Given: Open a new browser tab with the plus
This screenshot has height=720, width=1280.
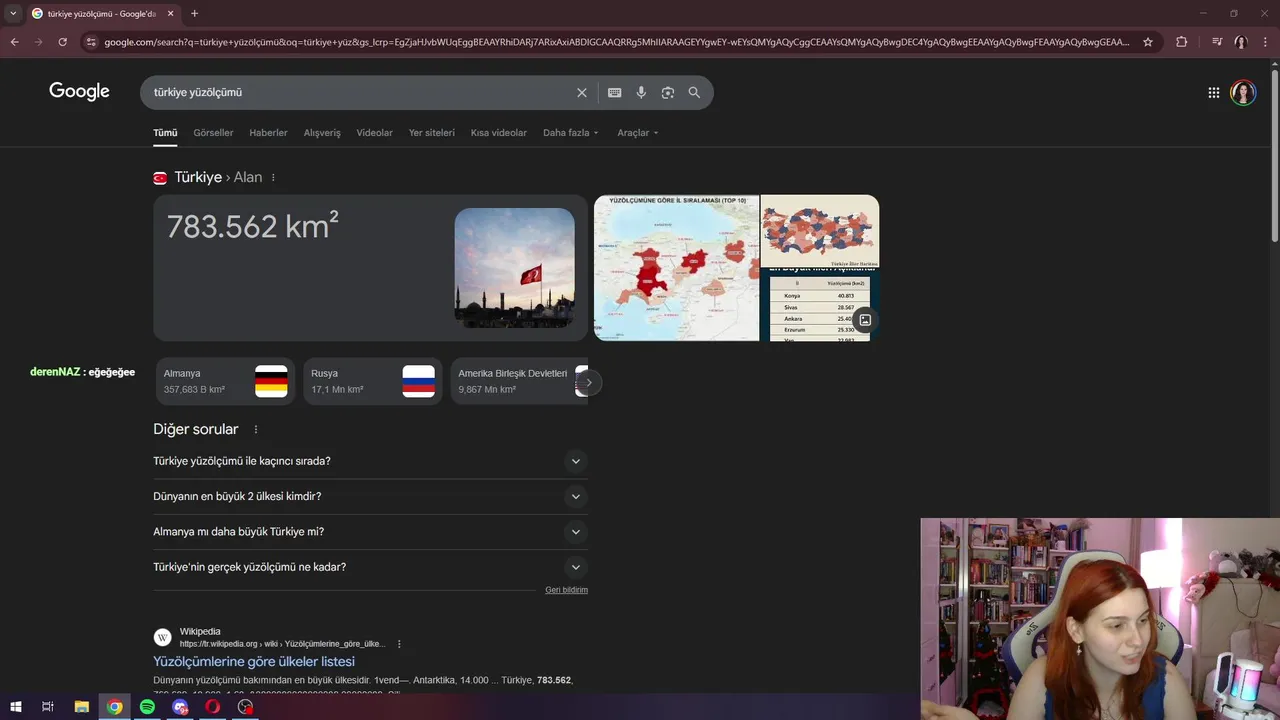Looking at the screenshot, I should (194, 13).
